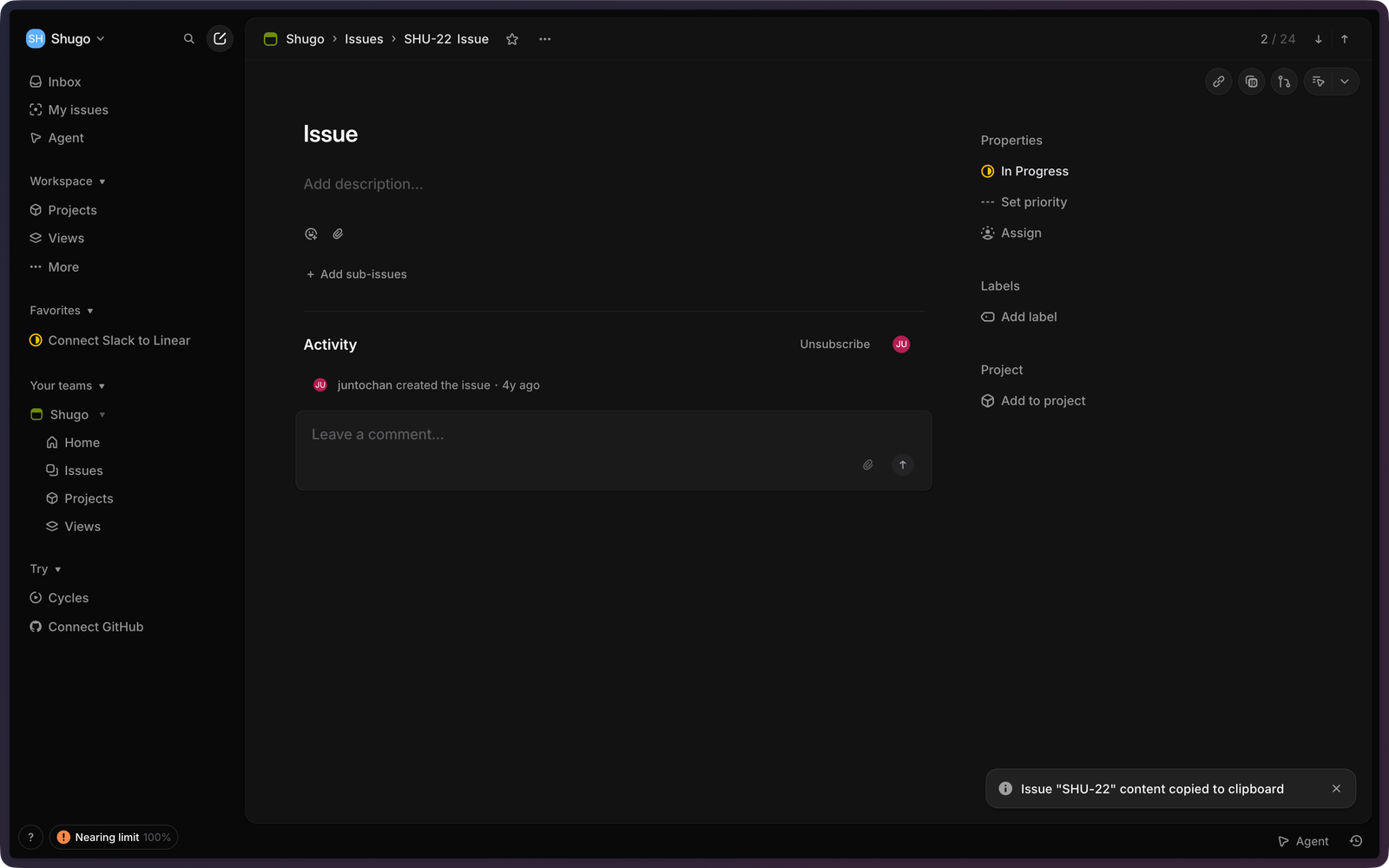Copy issue ID icon

pos(1251,82)
